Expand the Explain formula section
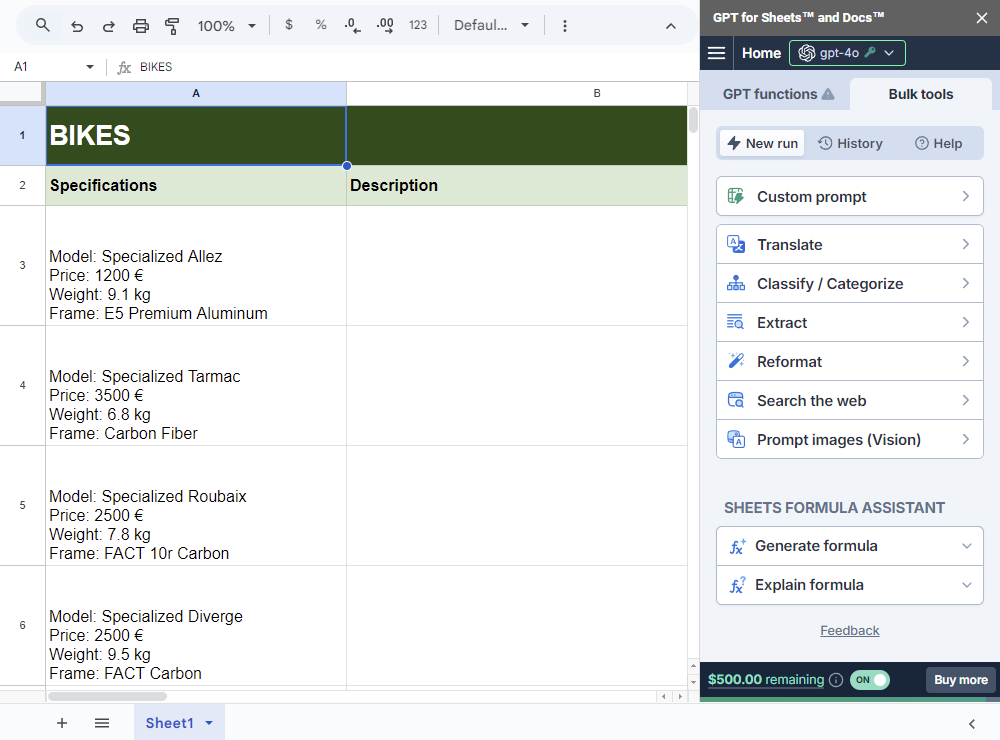Image resolution: width=1000 pixels, height=740 pixels. [x=850, y=585]
